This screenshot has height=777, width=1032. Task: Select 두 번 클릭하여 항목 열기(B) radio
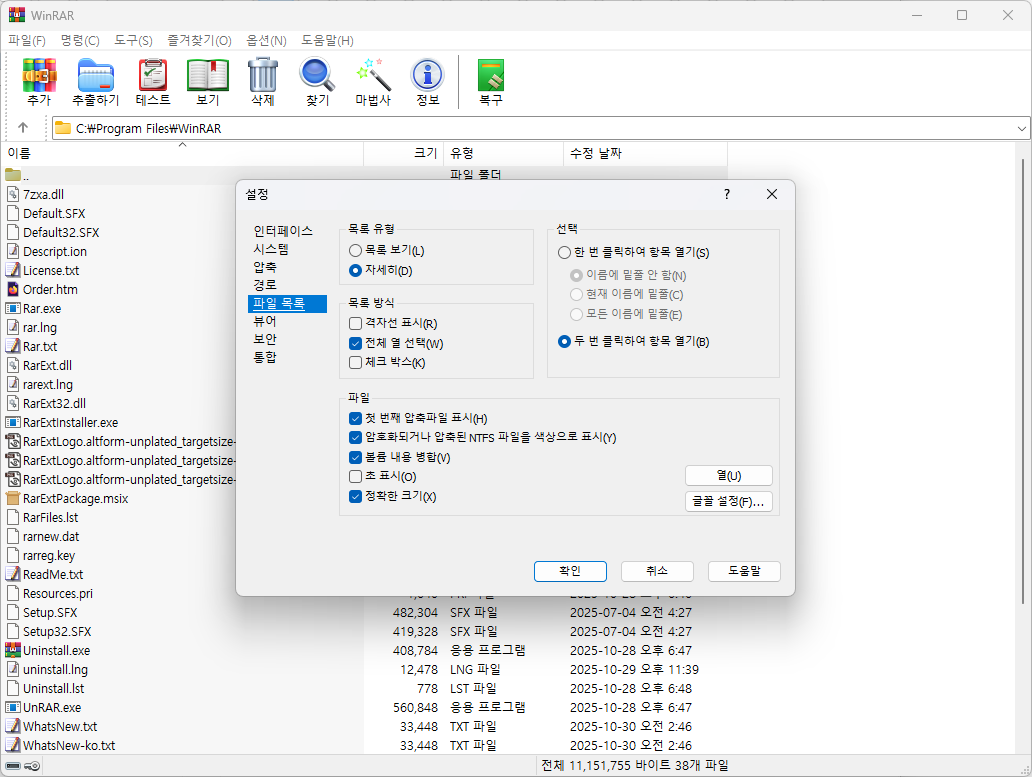click(564, 341)
